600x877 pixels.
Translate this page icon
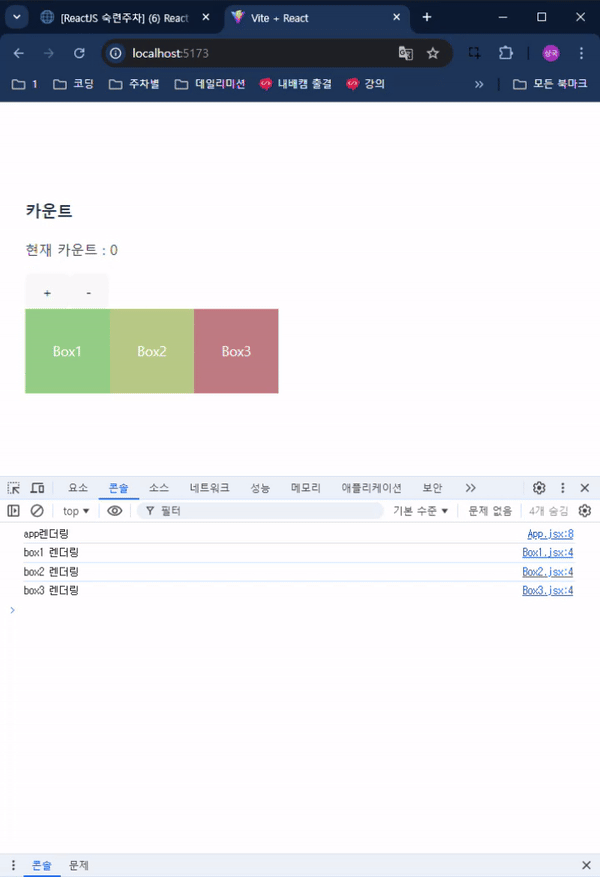coord(405,53)
